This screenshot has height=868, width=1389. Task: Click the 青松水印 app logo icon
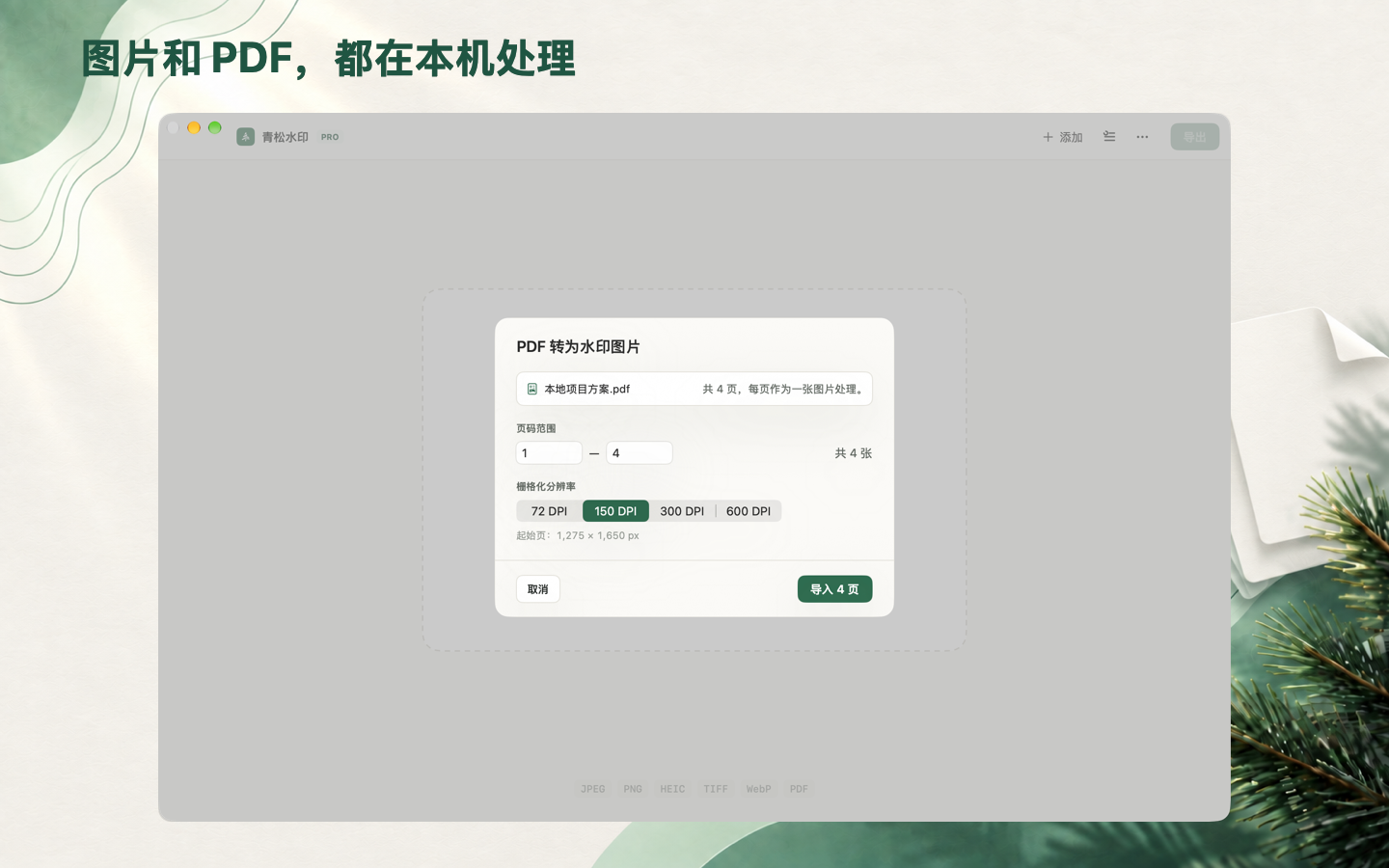point(246,137)
